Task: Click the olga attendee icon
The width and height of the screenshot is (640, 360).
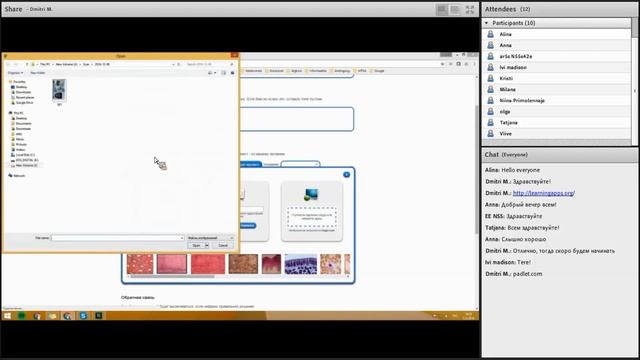Action: click(491, 111)
